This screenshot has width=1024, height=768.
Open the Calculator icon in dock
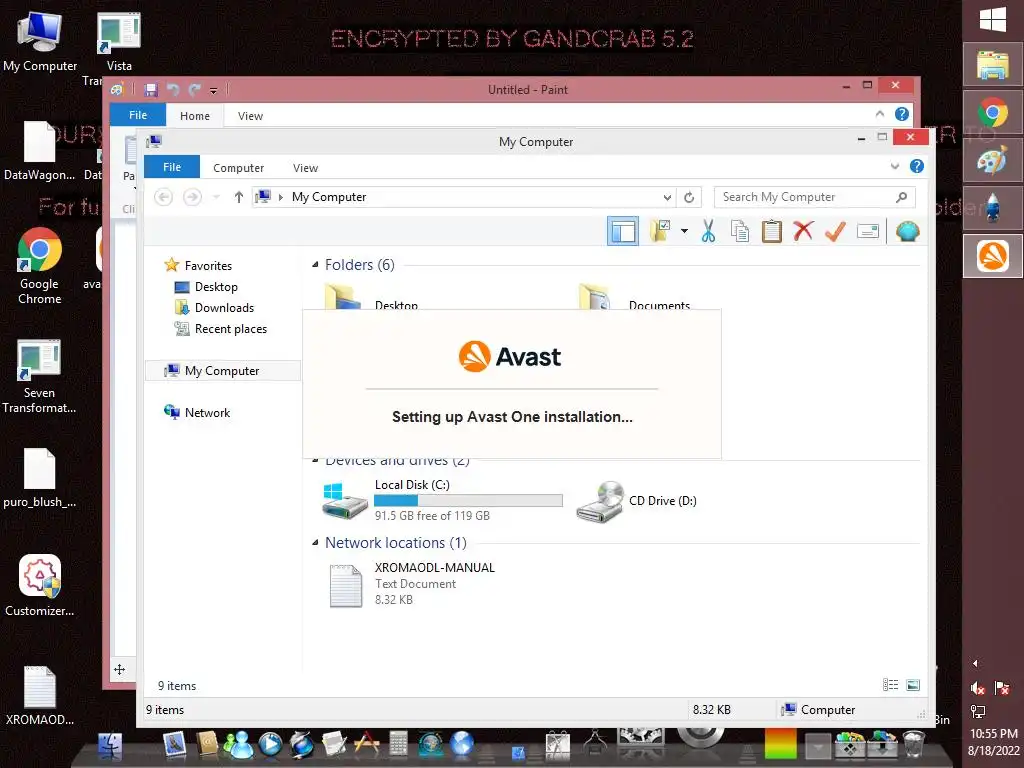coord(398,745)
